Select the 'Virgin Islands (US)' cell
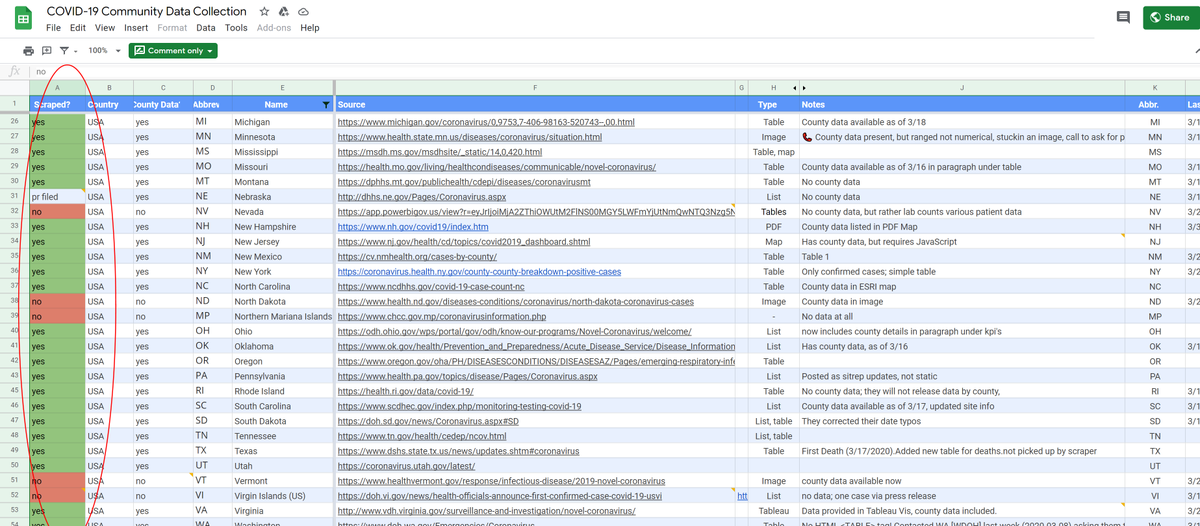This screenshot has width=1200, height=526. [x=283, y=496]
